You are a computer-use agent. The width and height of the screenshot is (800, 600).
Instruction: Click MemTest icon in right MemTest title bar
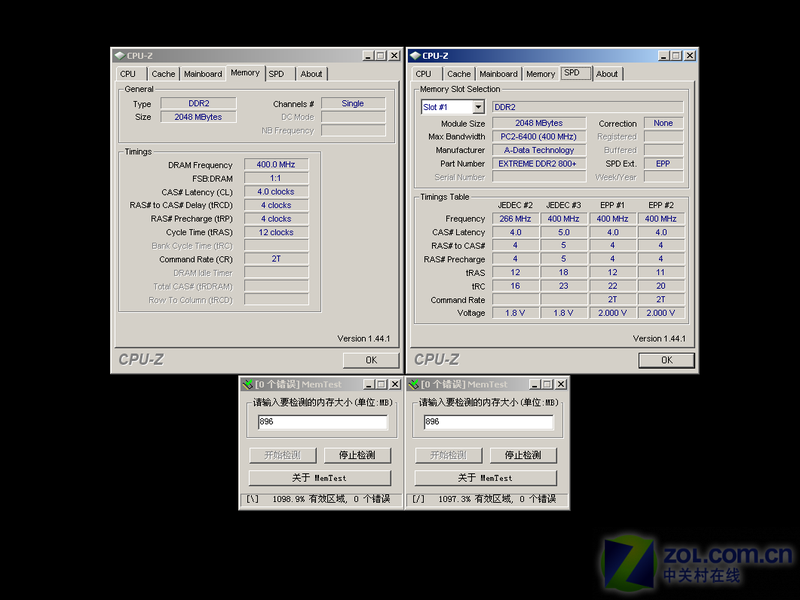click(x=414, y=384)
